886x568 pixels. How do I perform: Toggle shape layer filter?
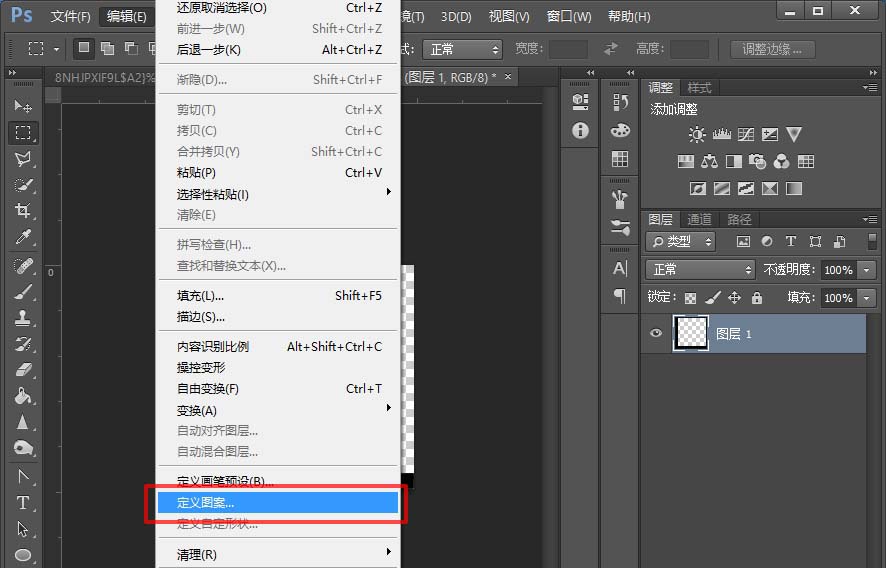[x=815, y=242]
